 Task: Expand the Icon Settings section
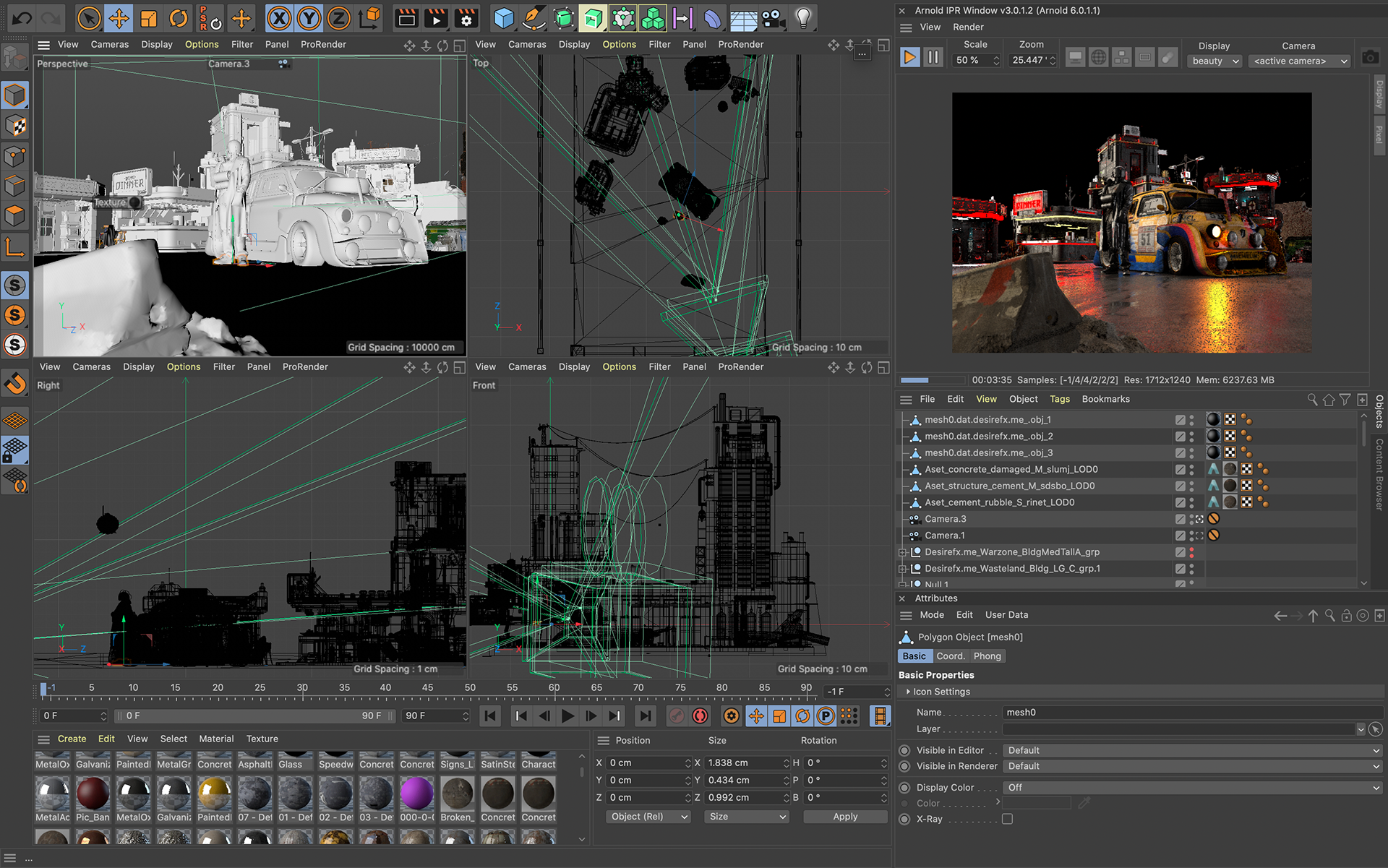pos(908,692)
